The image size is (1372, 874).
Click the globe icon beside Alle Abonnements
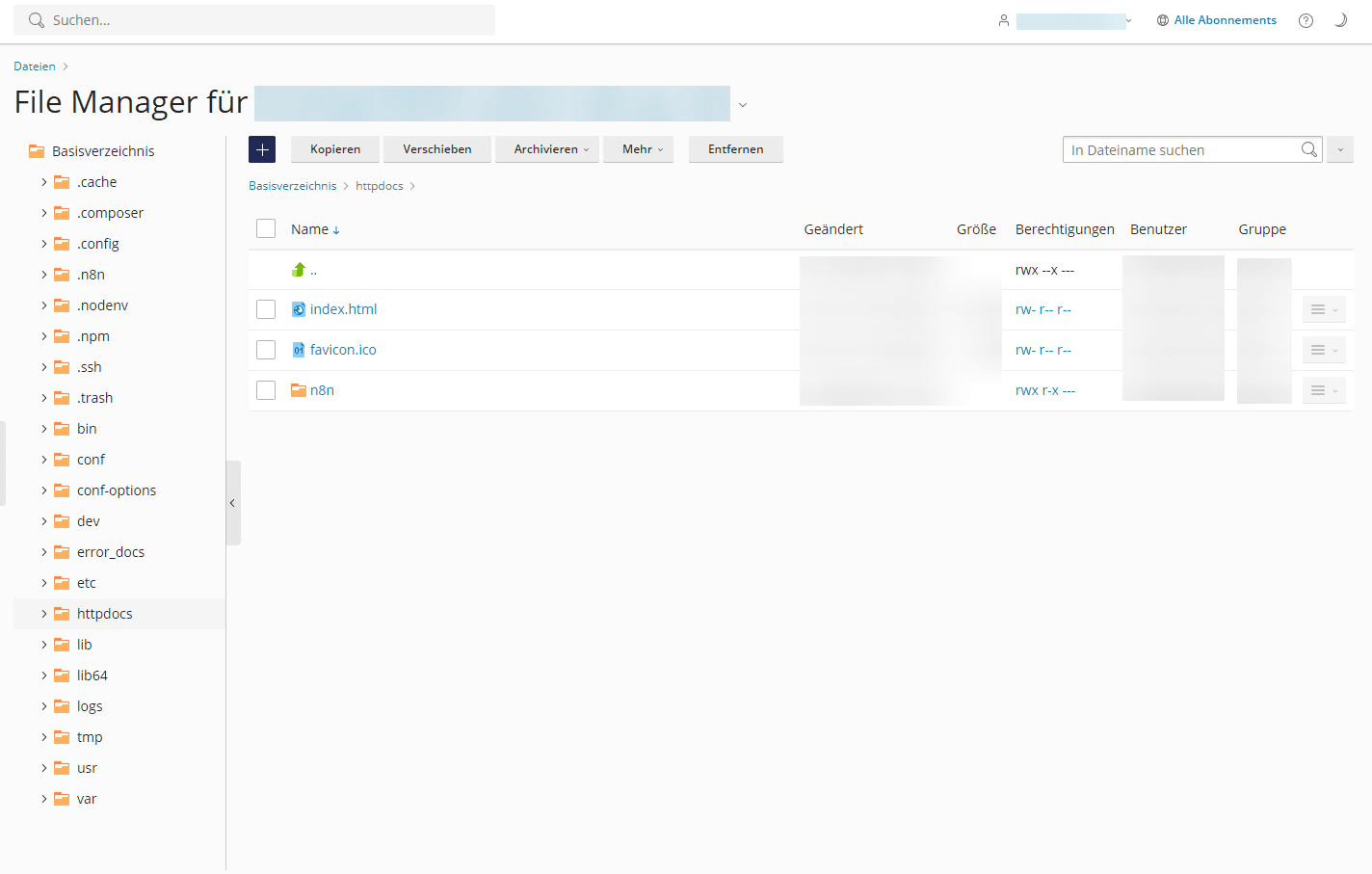coord(1161,19)
